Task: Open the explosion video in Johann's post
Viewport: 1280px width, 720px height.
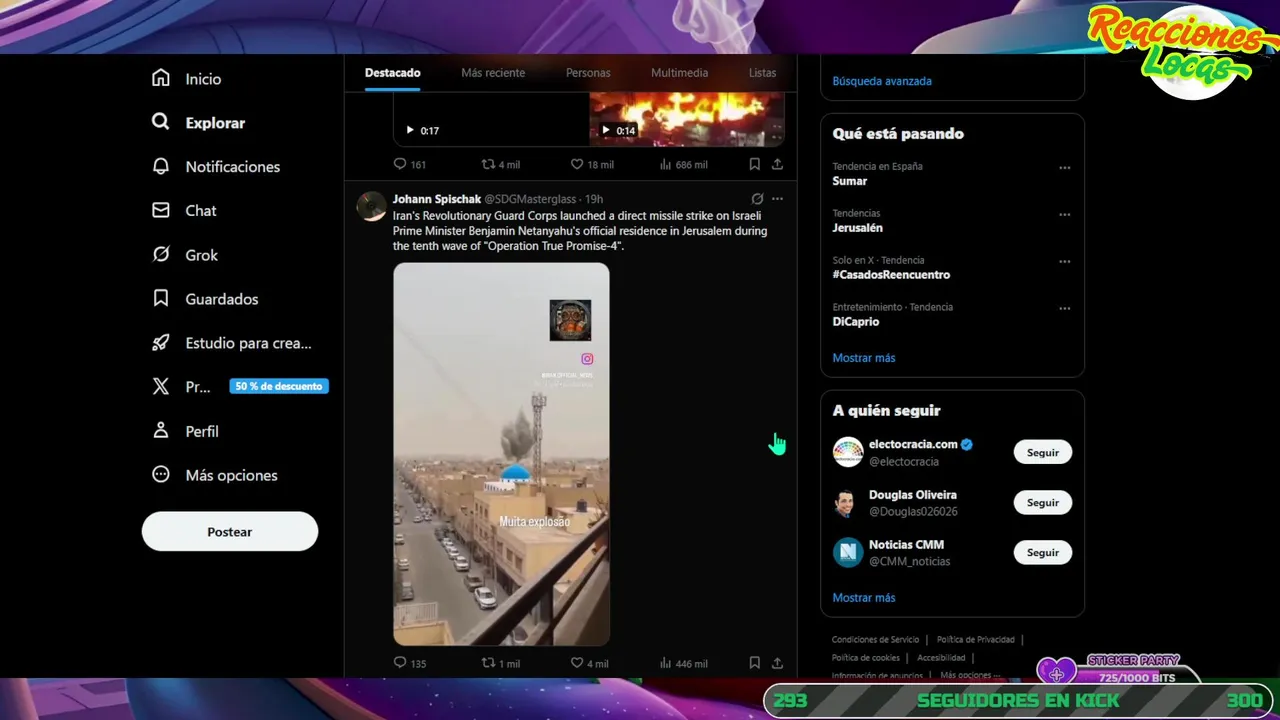Action: tap(501, 454)
